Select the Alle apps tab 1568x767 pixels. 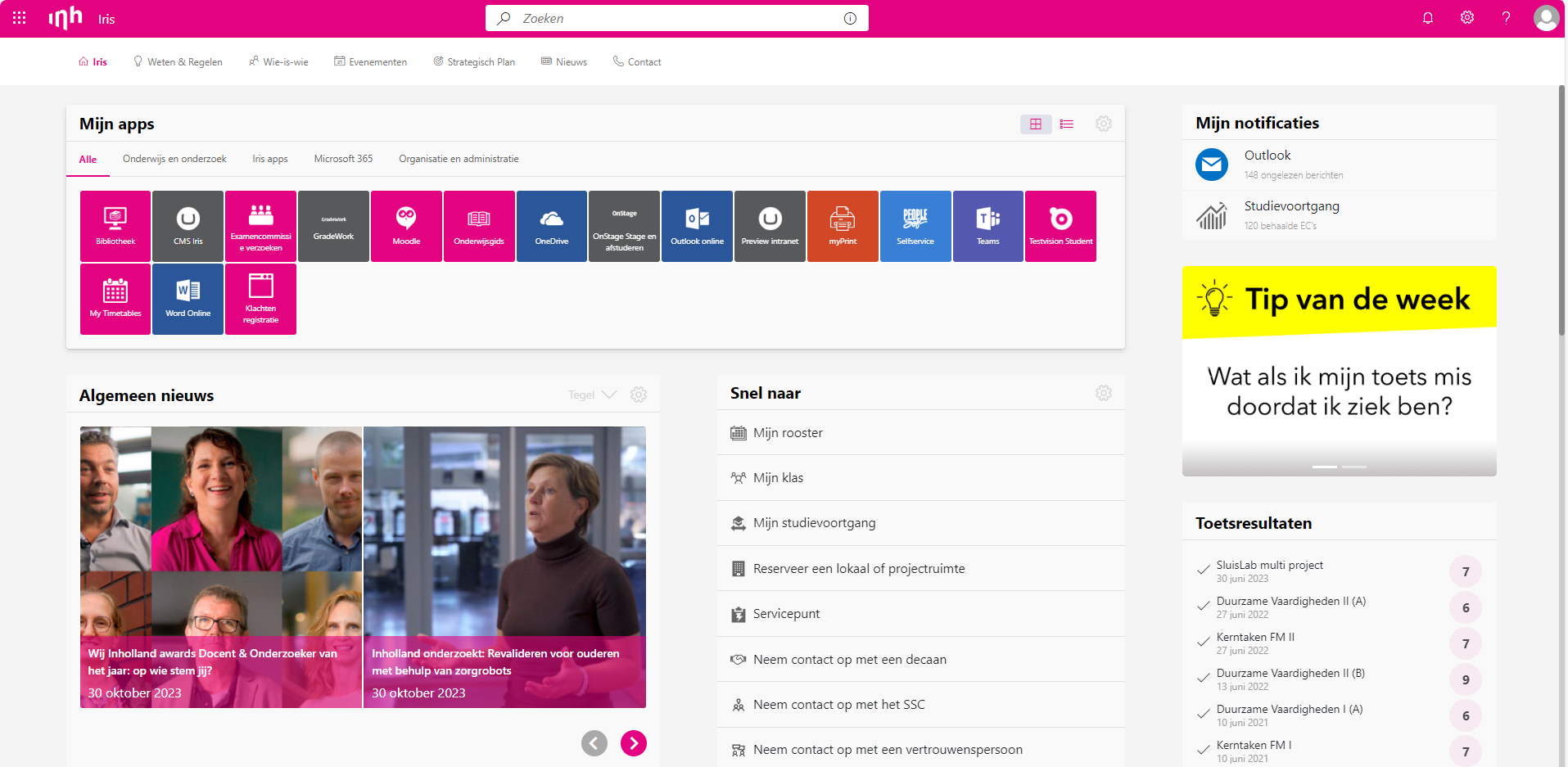(88, 160)
